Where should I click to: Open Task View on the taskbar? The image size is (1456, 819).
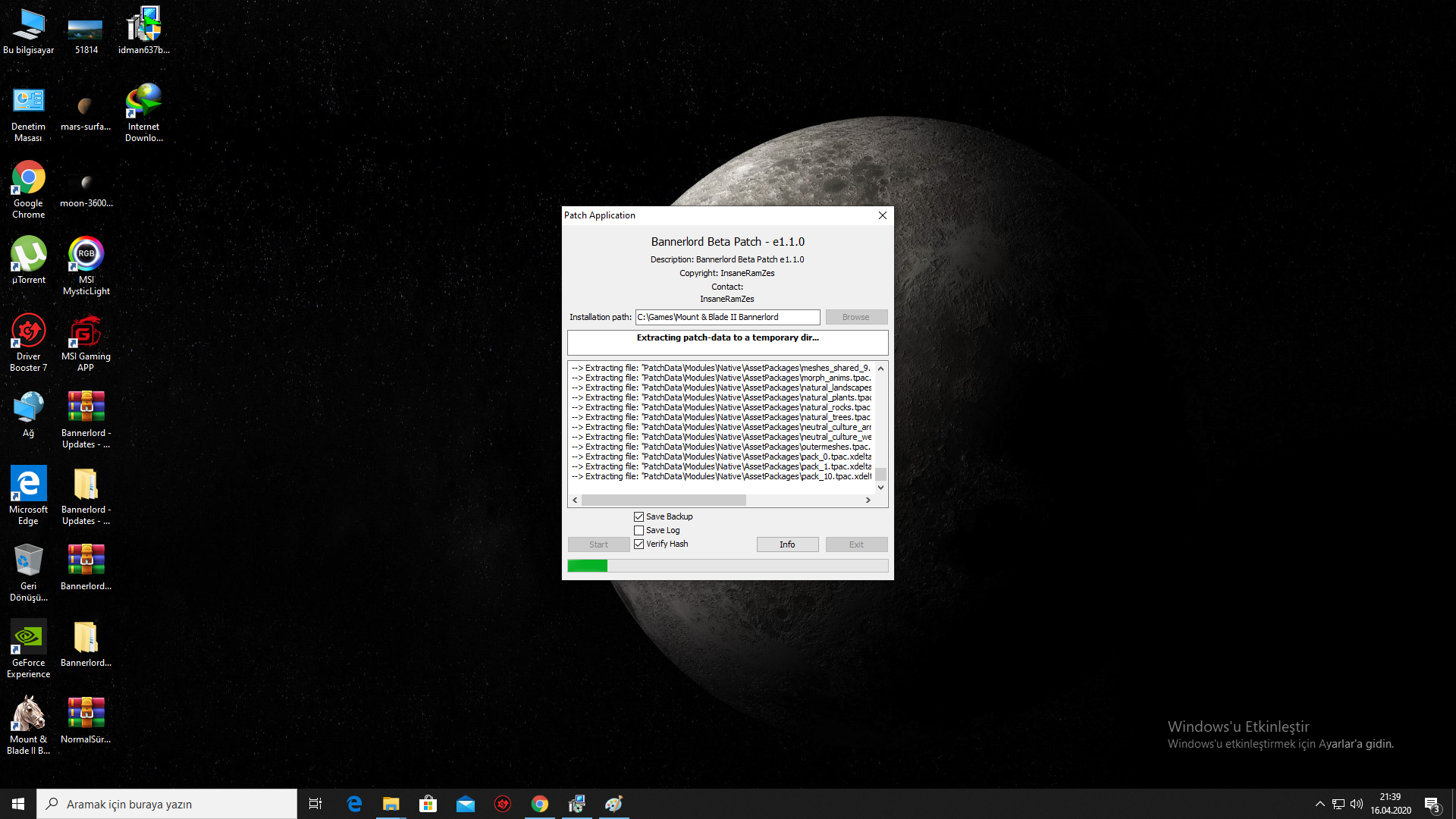pyautogui.click(x=315, y=804)
